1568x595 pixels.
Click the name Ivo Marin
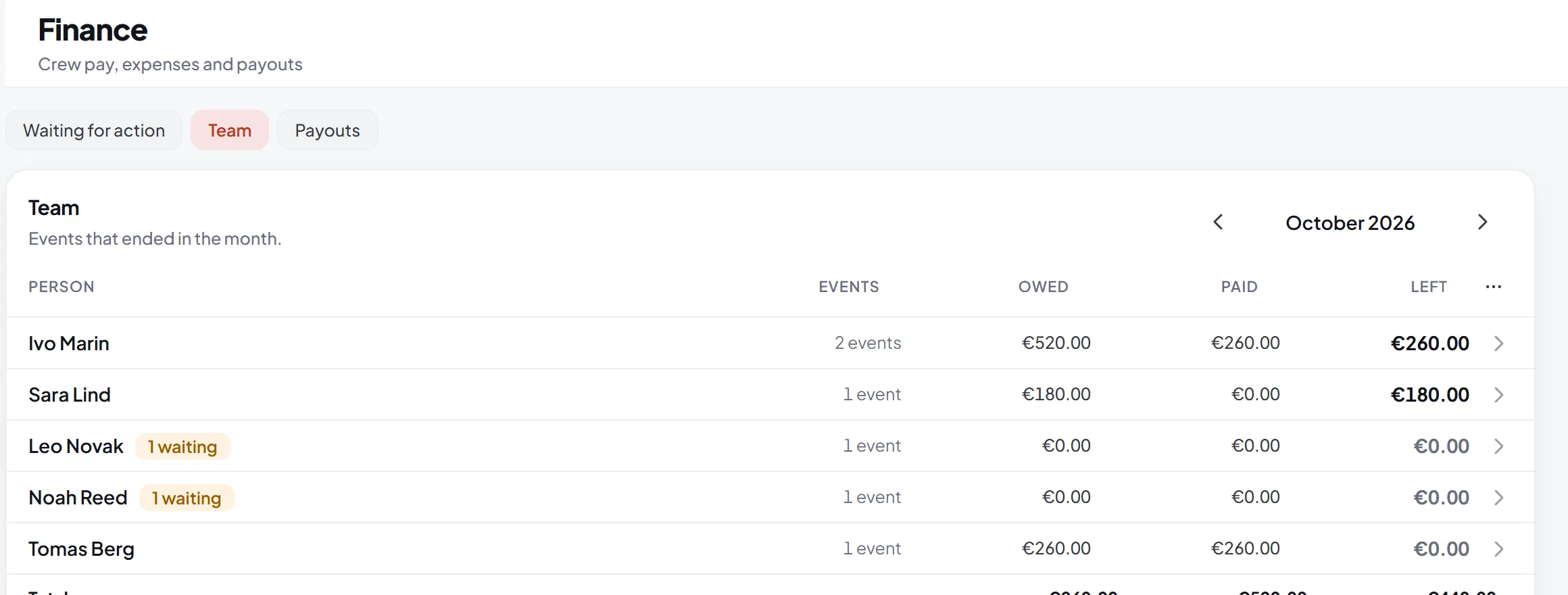(x=69, y=343)
